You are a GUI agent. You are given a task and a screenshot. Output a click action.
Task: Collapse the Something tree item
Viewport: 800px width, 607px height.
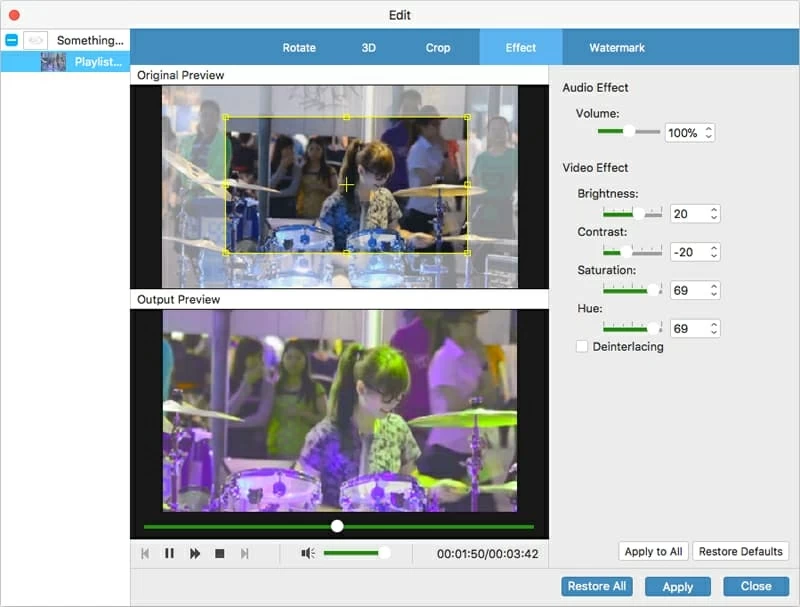(x=11, y=40)
